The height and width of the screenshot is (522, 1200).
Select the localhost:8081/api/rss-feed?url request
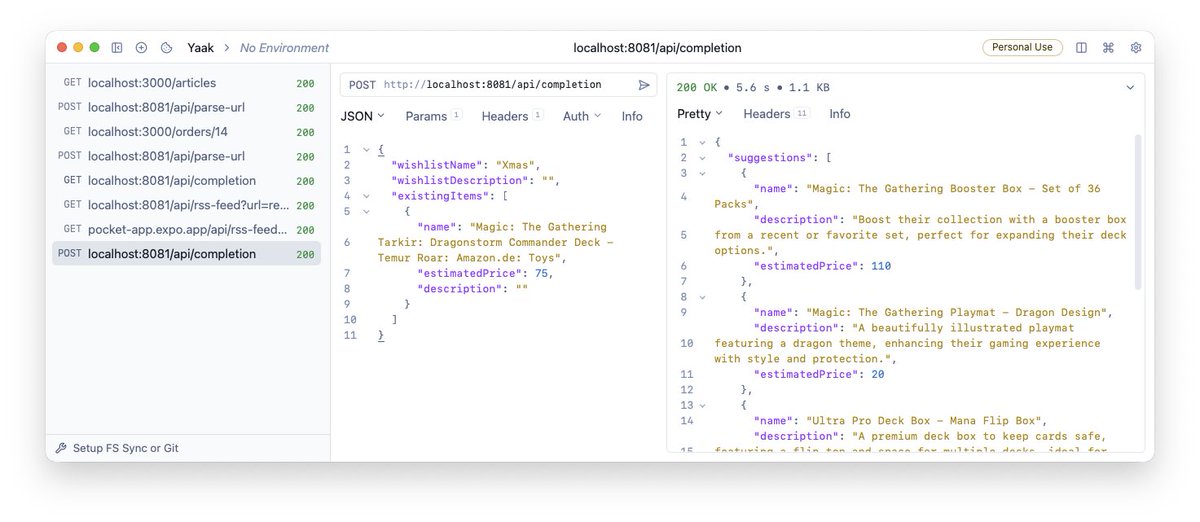click(187, 205)
